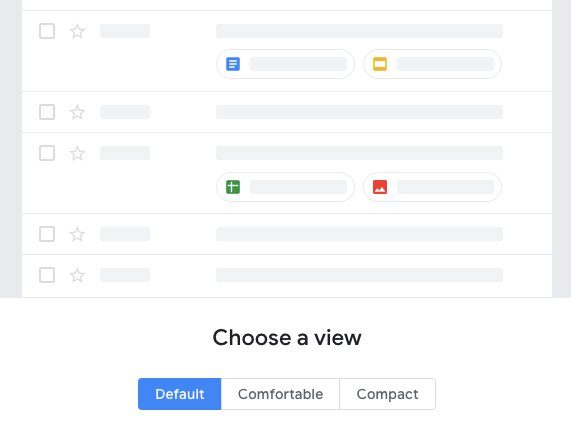Viewport: 571px width, 428px height.
Task: Star the third email row
Action: pos(77,153)
